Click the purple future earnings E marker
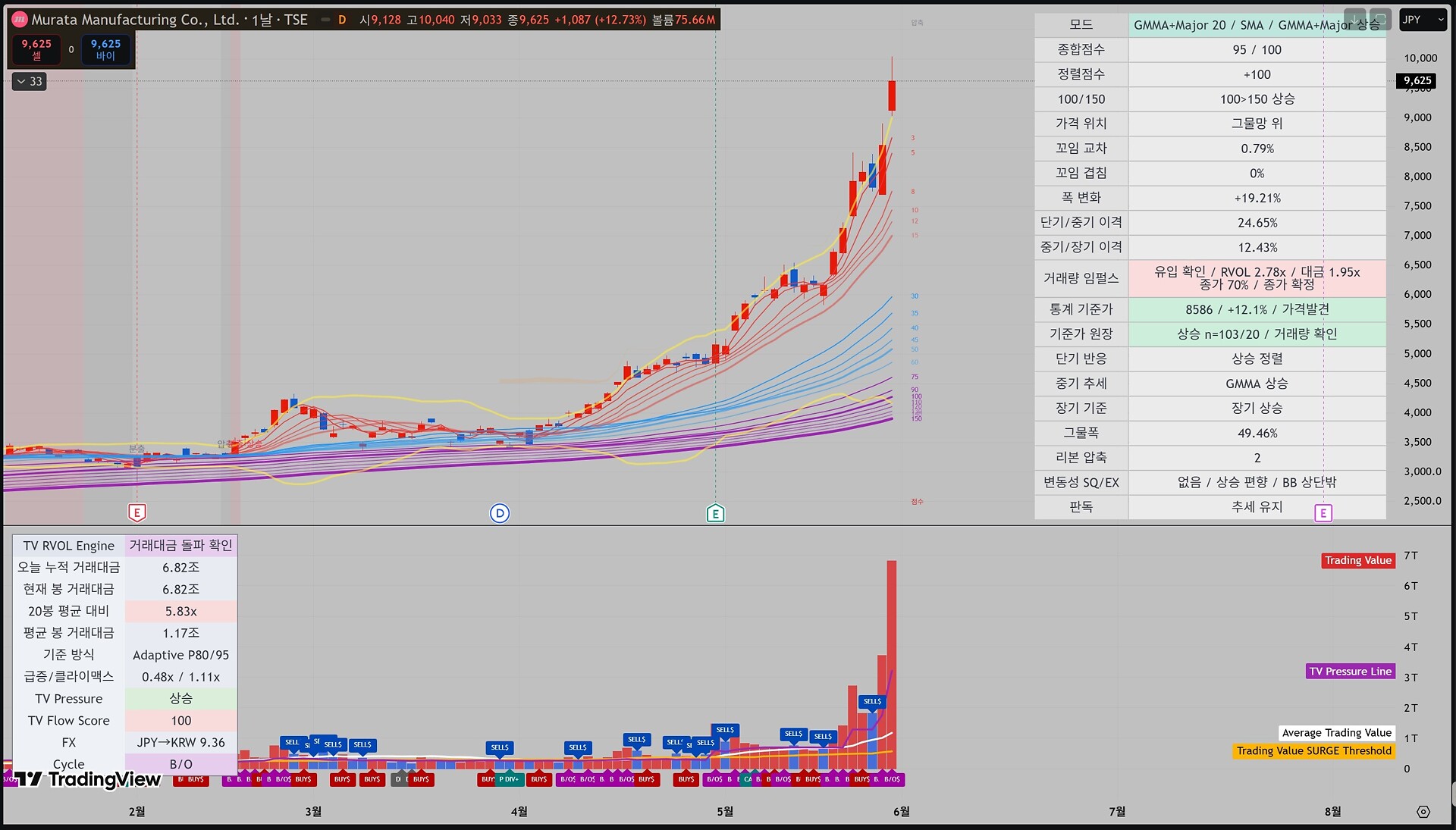The image size is (1456, 830). pos(1323,513)
